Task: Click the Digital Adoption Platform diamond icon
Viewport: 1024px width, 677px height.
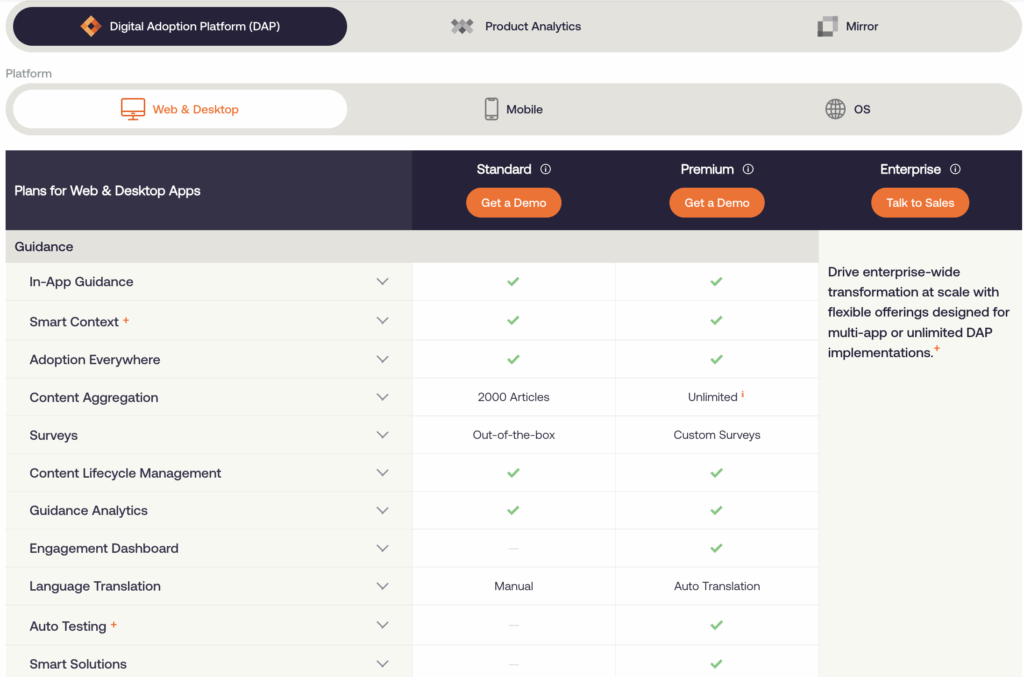Action: coord(89,26)
